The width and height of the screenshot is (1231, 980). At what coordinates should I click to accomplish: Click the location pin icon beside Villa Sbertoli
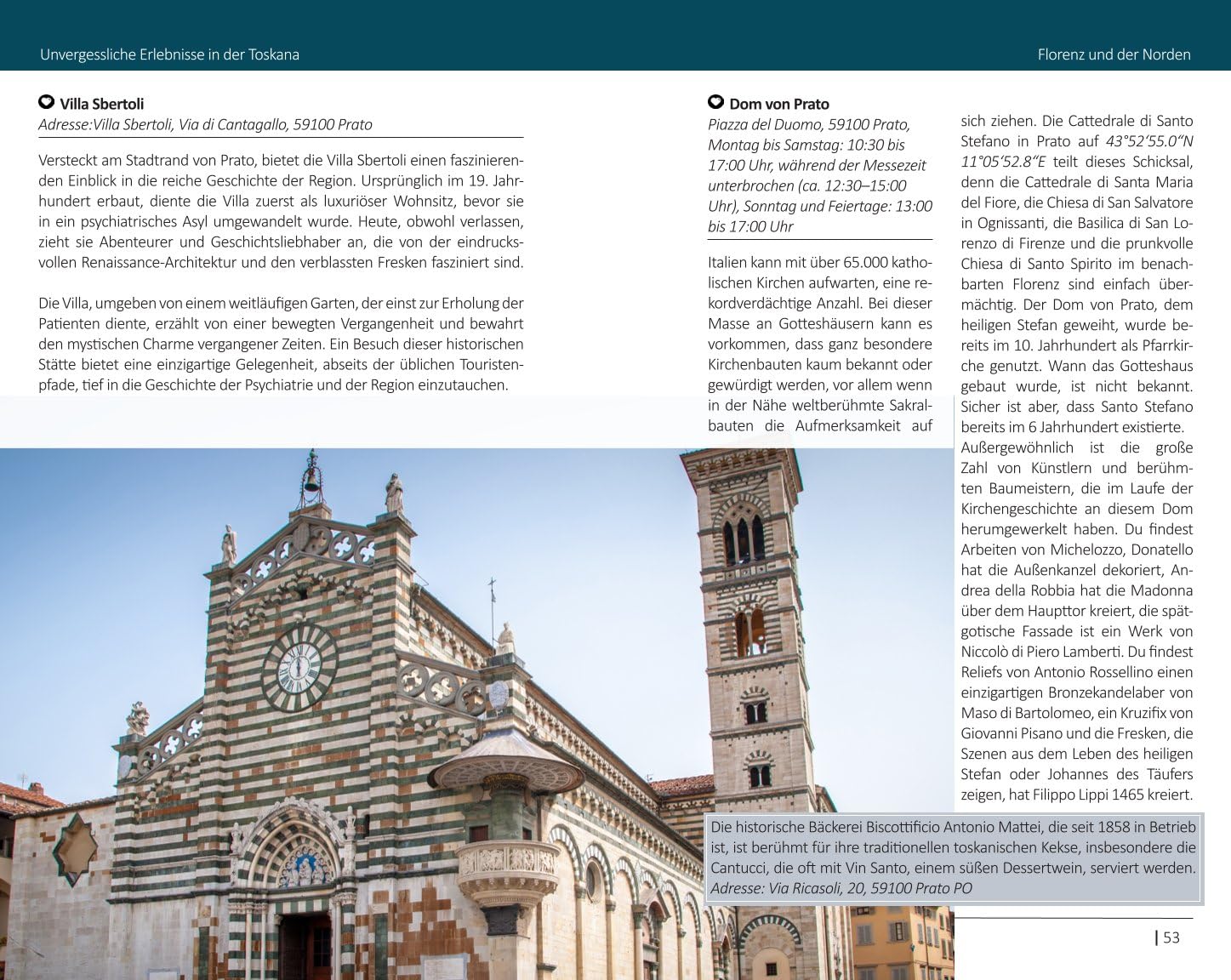[x=47, y=103]
